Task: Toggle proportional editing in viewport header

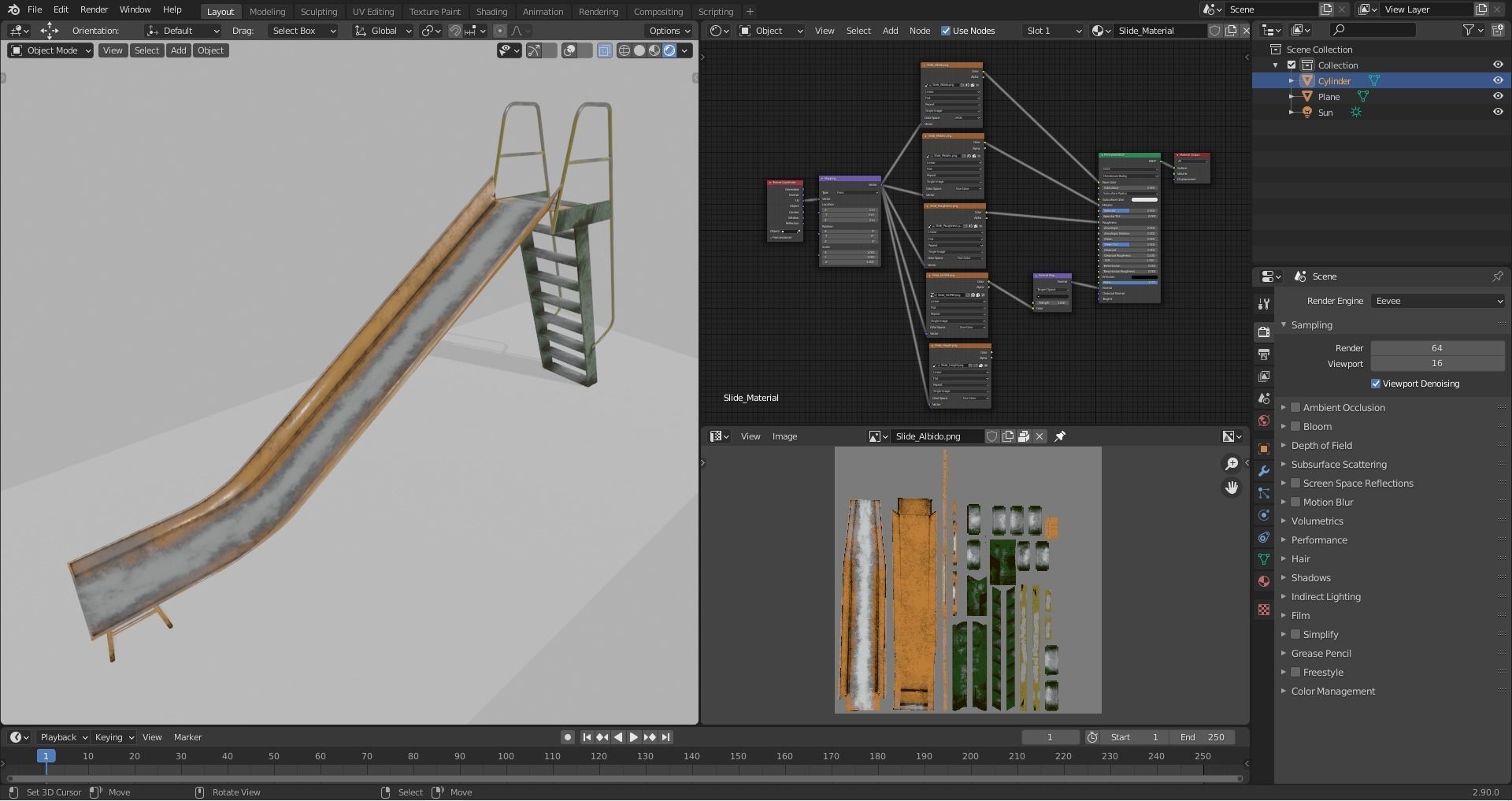Action: (500, 31)
